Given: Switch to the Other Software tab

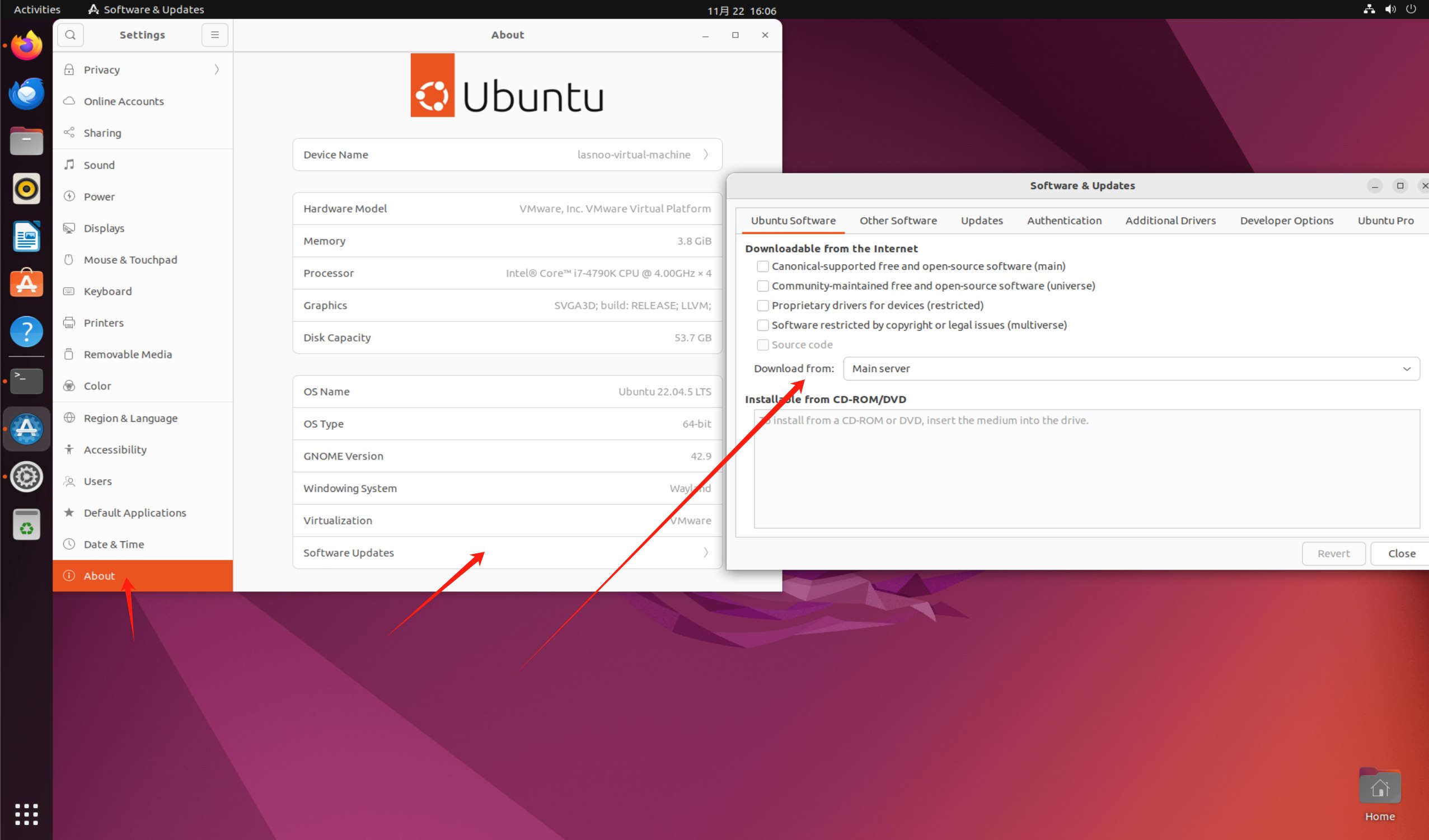Looking at the screenshot, I should [898, 220].
